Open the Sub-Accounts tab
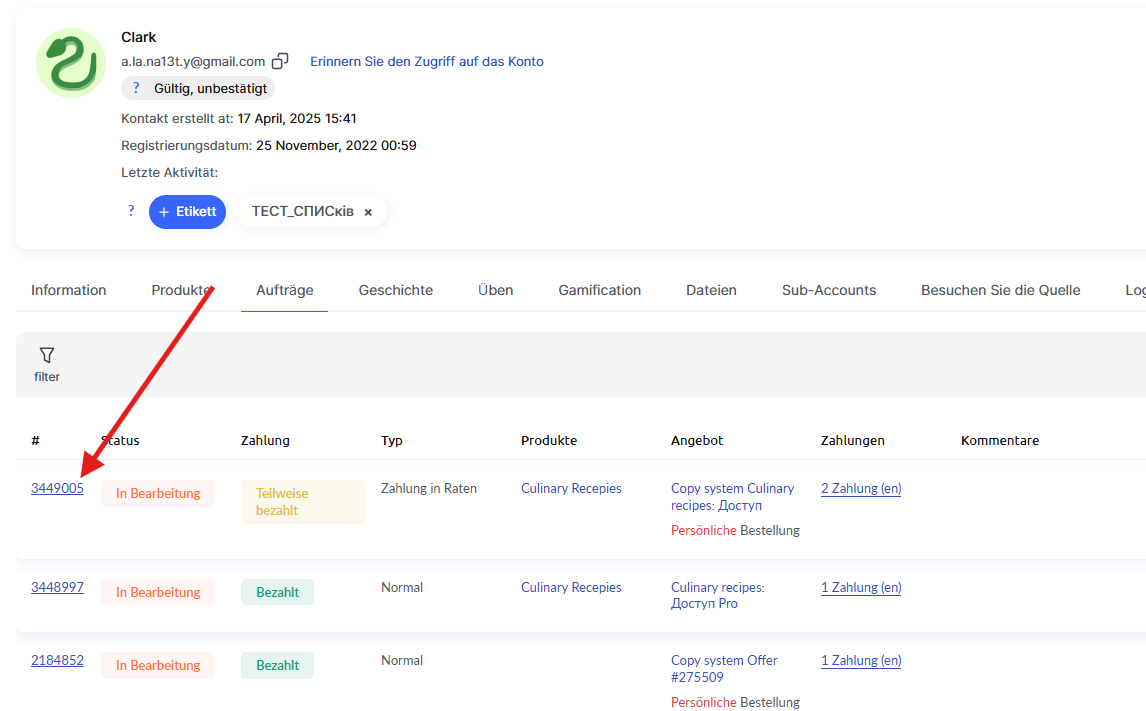This screenshot has height=711, width=1146. point(828,290)
